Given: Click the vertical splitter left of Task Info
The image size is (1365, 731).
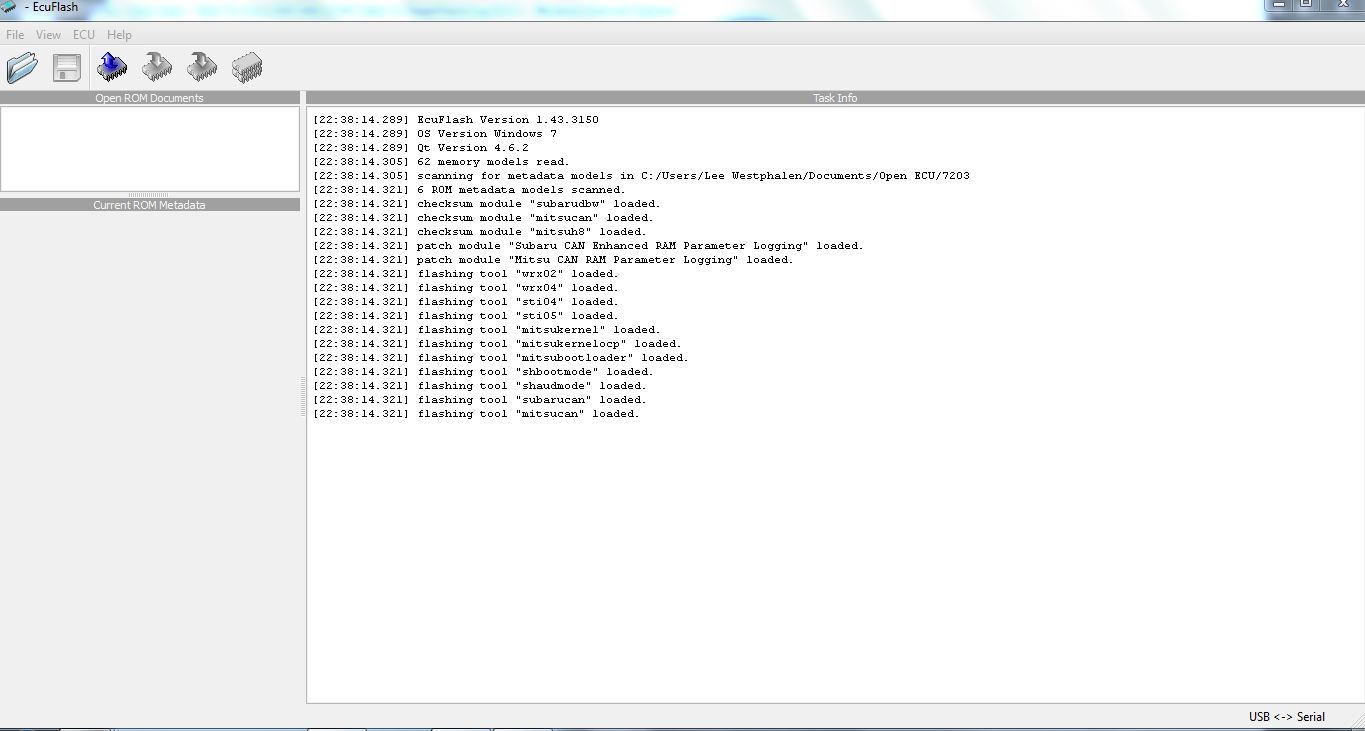Looking at the screenshot, I should coord(303,397).
